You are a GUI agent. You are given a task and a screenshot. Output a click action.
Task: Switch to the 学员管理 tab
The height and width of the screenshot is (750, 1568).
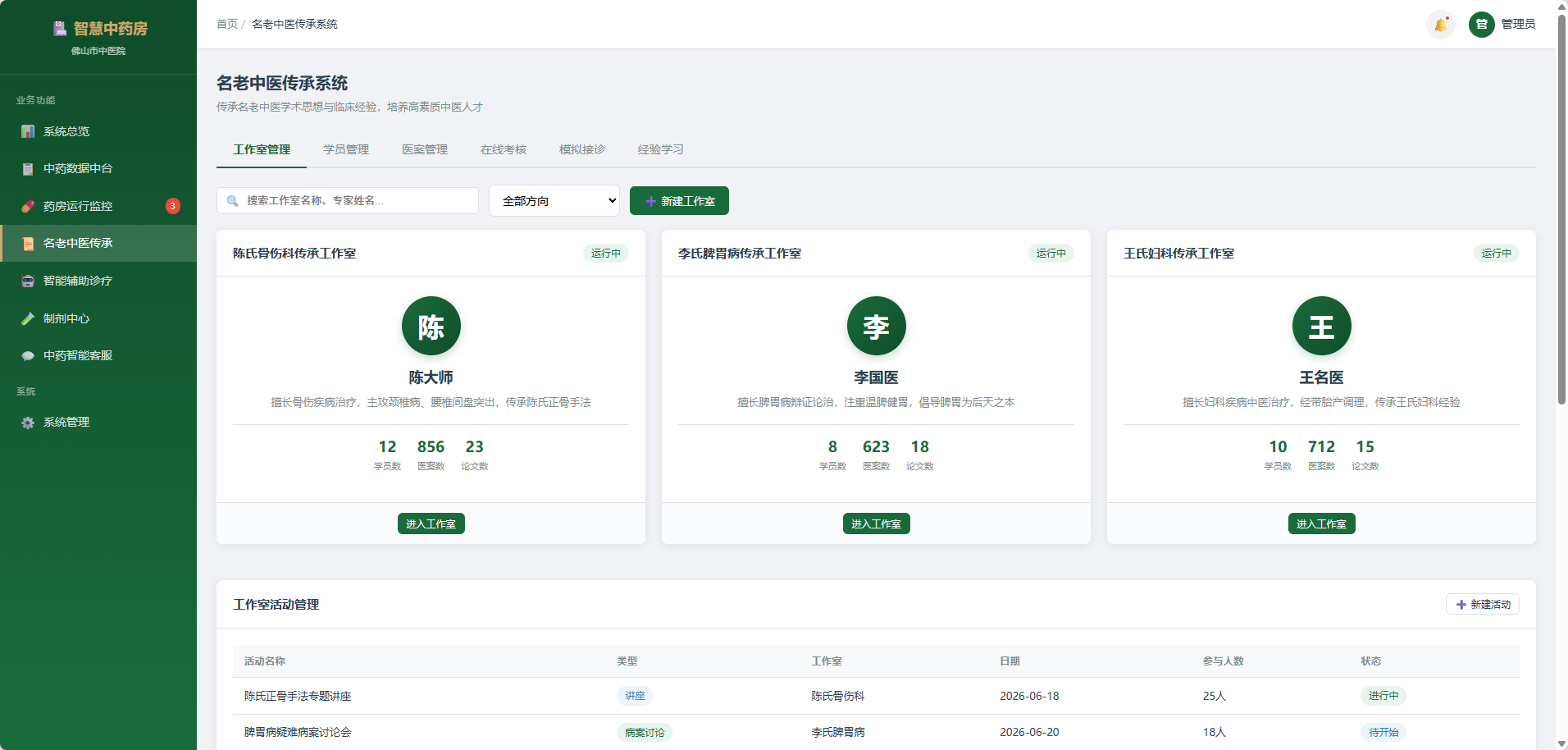(346, 149)
